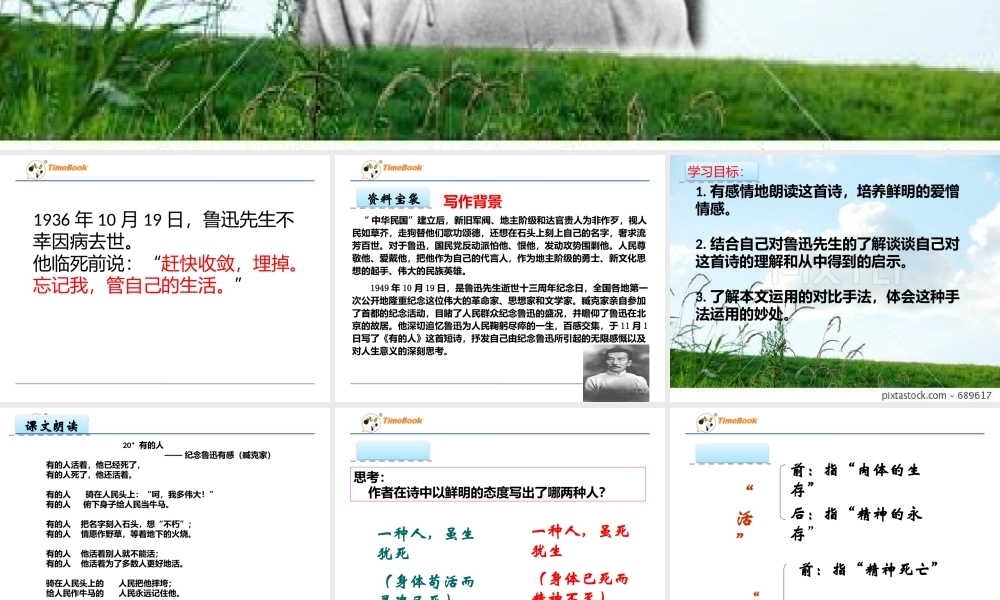Image resolution: width=1000 pixels, height=600 pixels.
Task: Click the blank blue label on the 思考 slide
Action: tap(393, 451)
